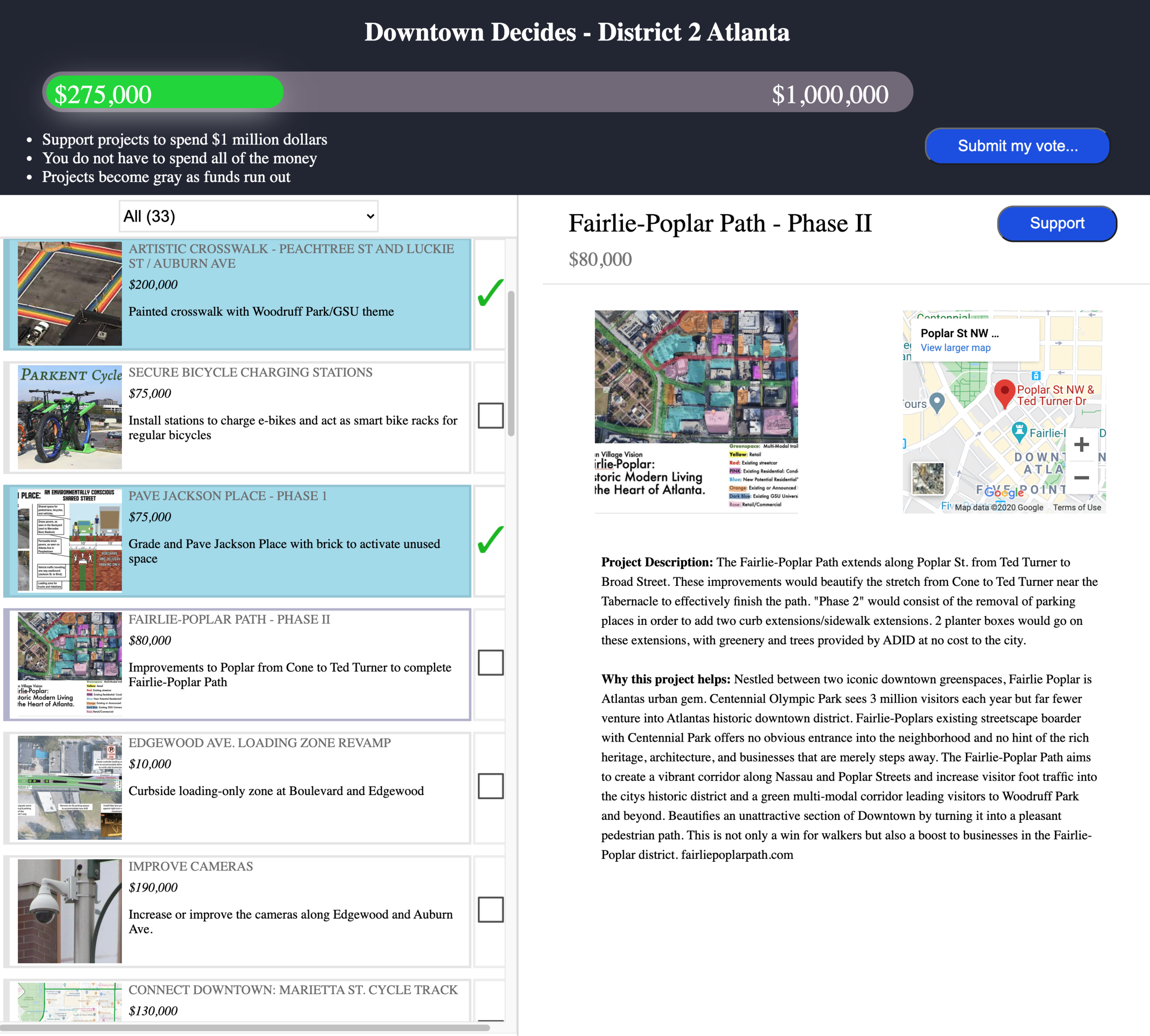Image resolution: width=1150 pixels, height=1036 pixels.
Task: Select the Fairlie-Poplar Path - Phase II list title
Action: [230, 619]
